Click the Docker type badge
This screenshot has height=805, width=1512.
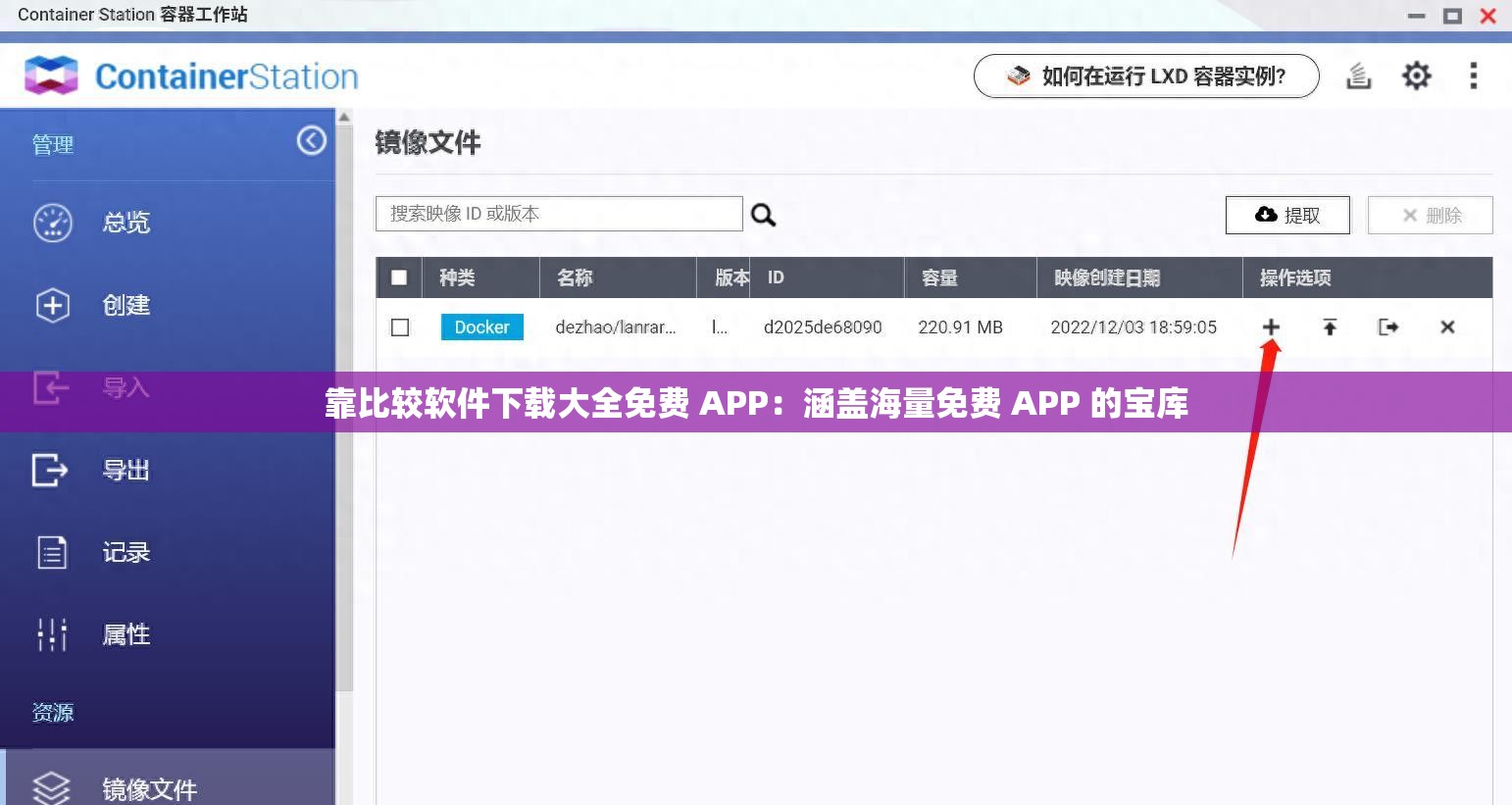point(481,327)
